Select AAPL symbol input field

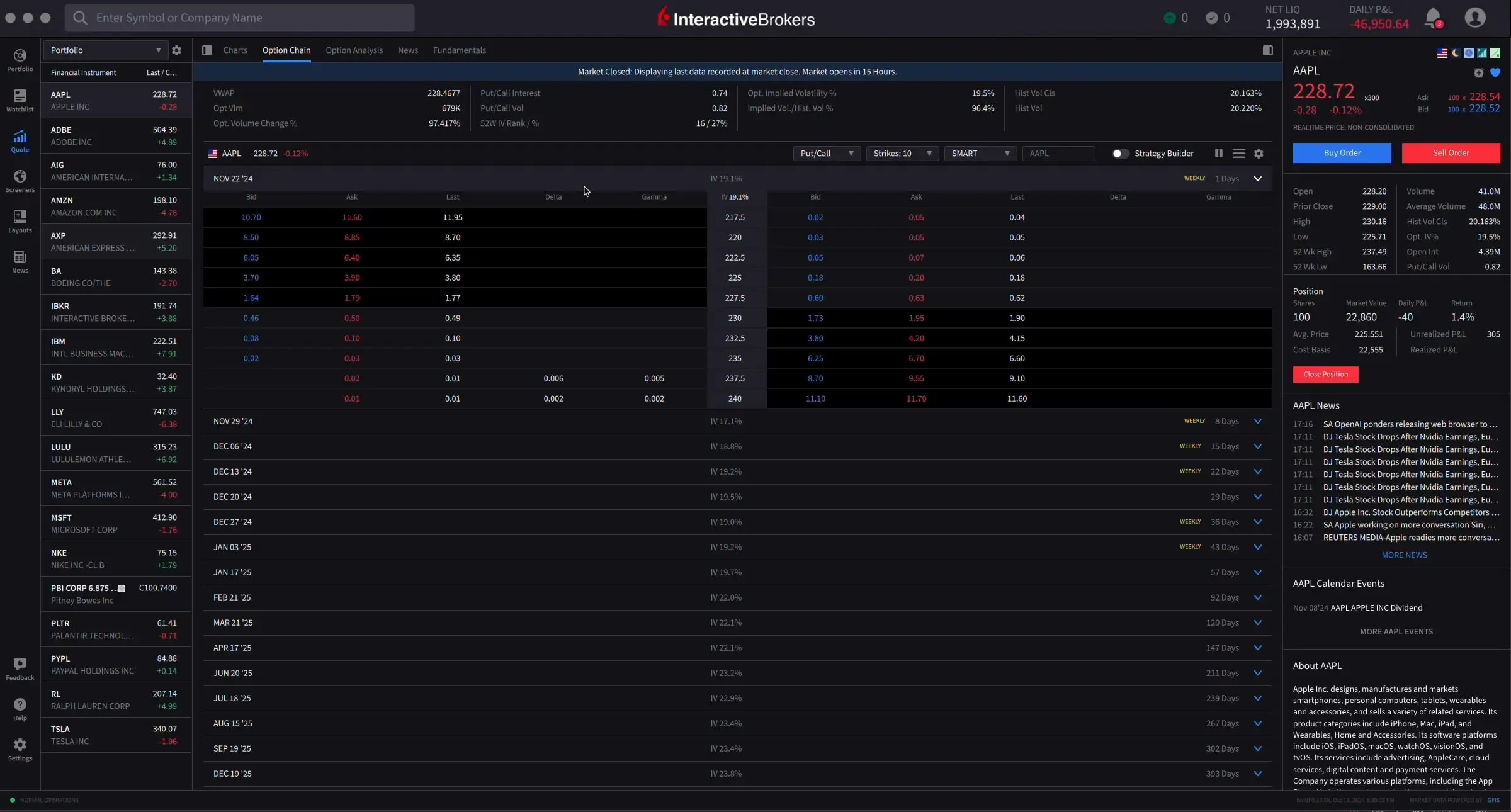(1058, 153)
